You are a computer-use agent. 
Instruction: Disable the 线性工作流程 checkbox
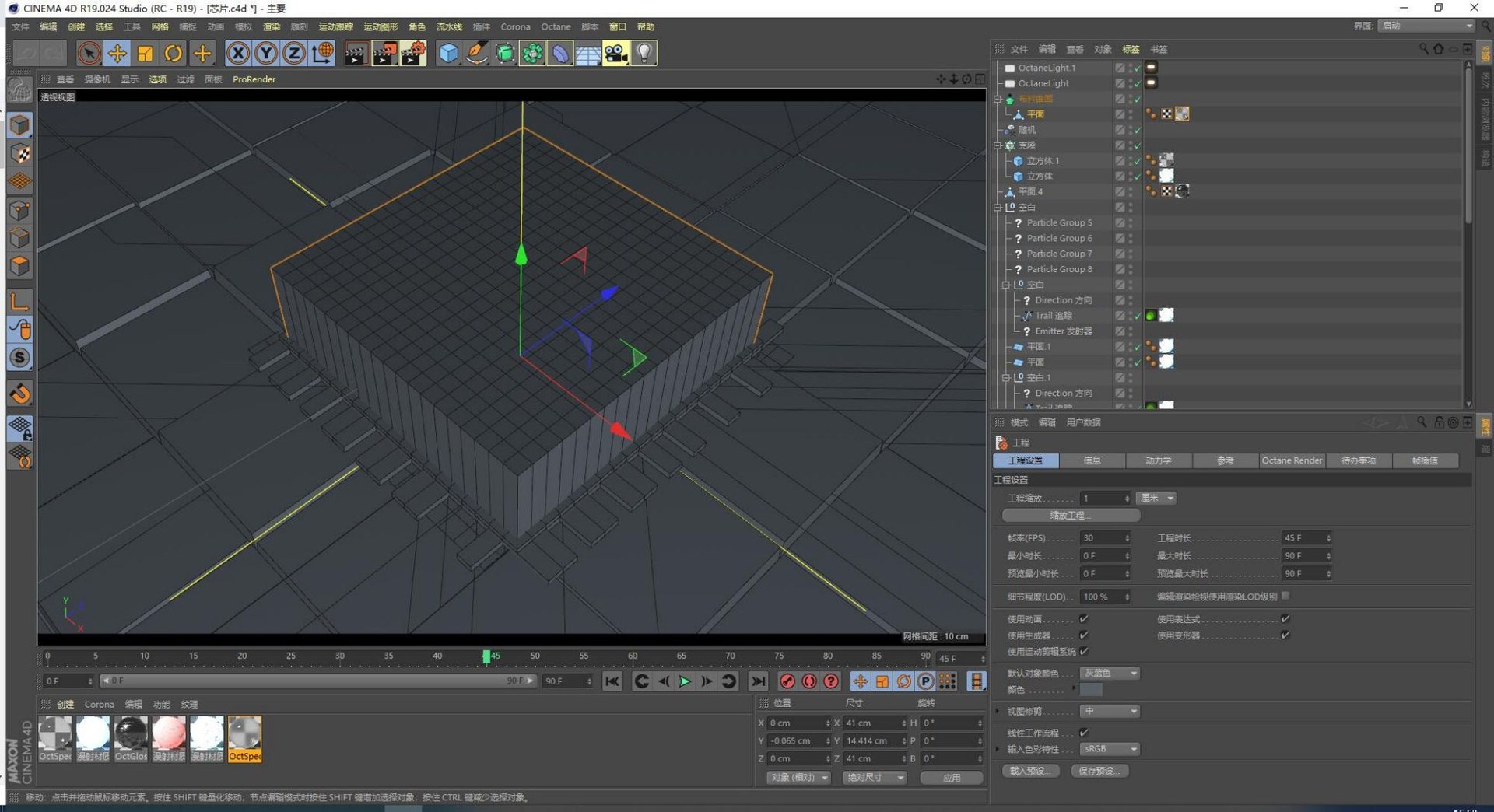(x=1084, y=732)
